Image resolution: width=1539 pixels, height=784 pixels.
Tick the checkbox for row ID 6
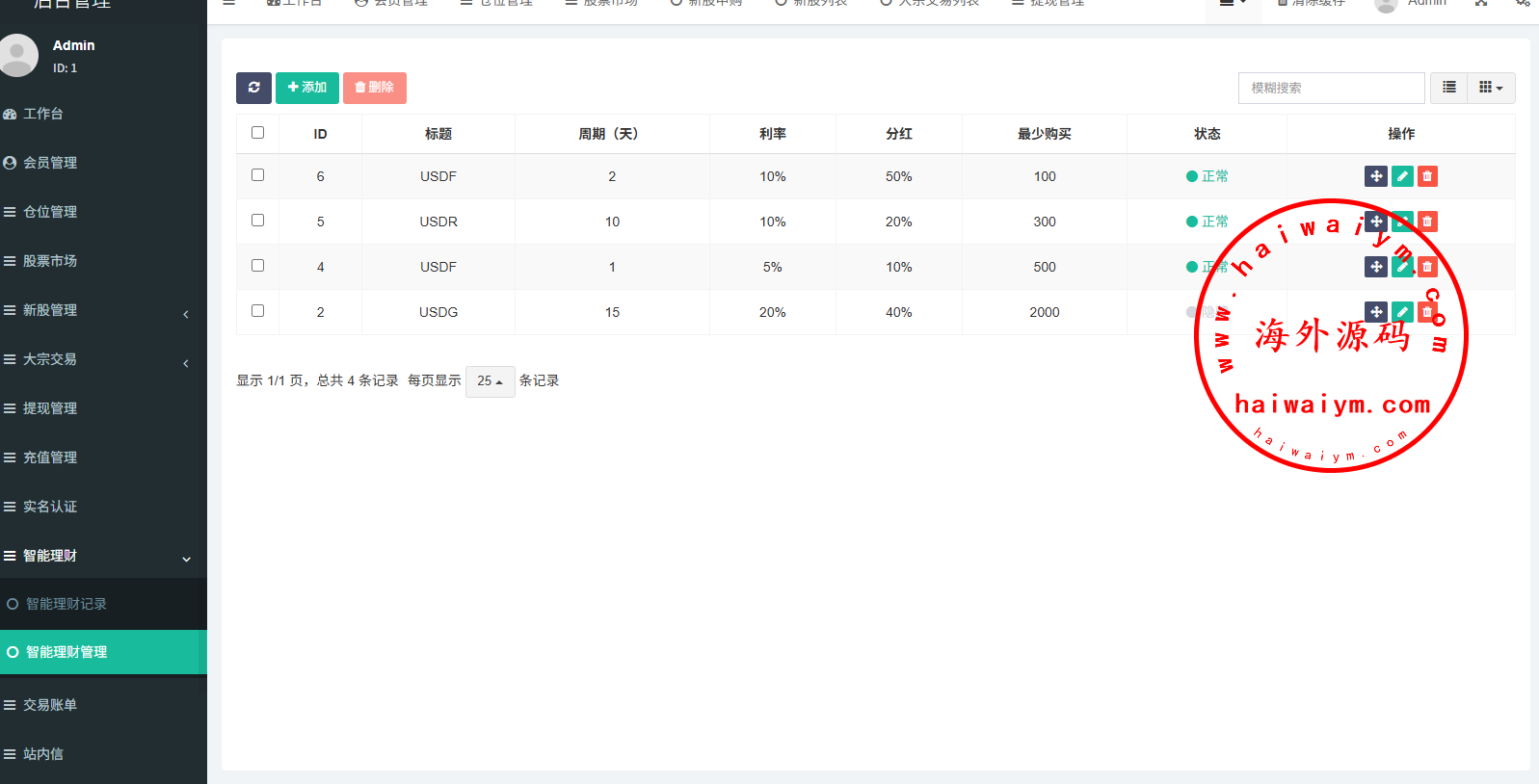(257, 175)
